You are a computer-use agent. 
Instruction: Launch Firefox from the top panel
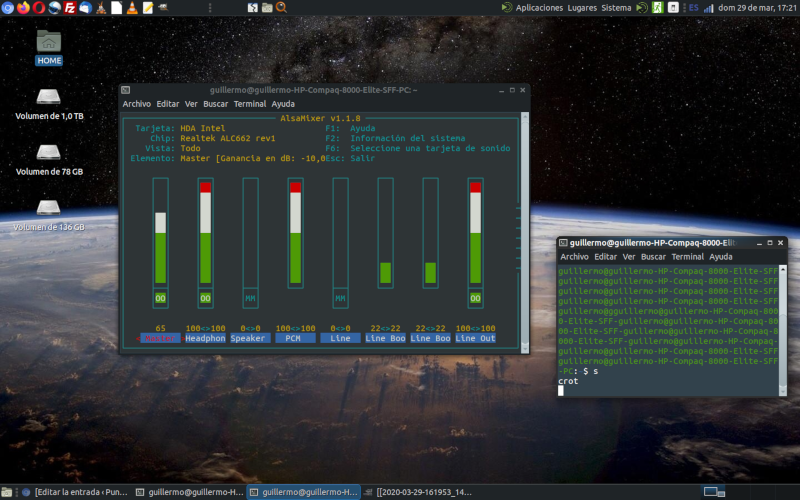point(23,8)
